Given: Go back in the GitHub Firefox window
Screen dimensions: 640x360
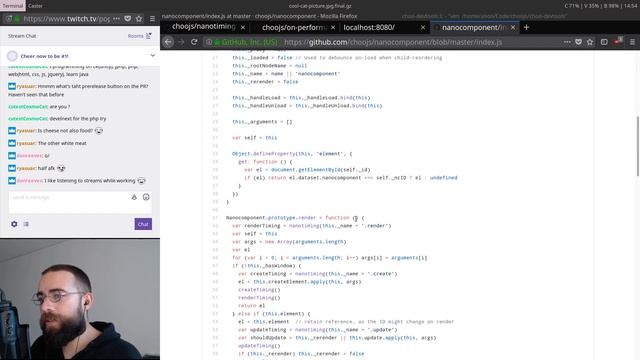Looking at the screenshot, I should pos(168,42).
